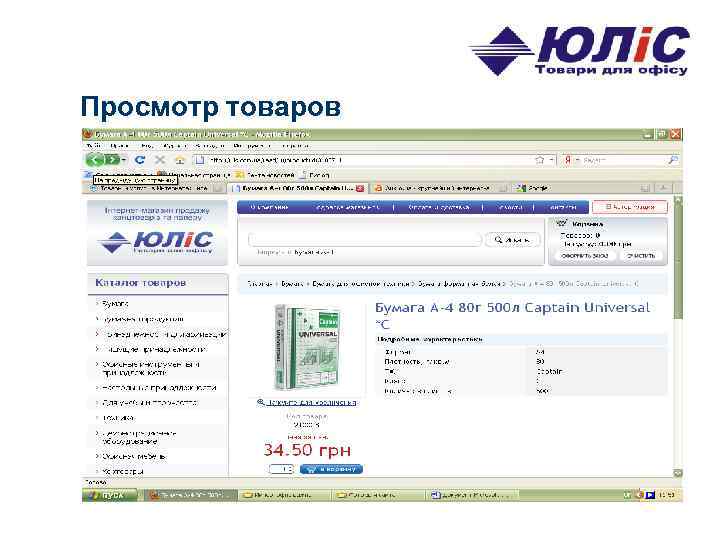Open the address bar dropdown arrow
The height and width of the screenshot is (540, 720).
552,160
